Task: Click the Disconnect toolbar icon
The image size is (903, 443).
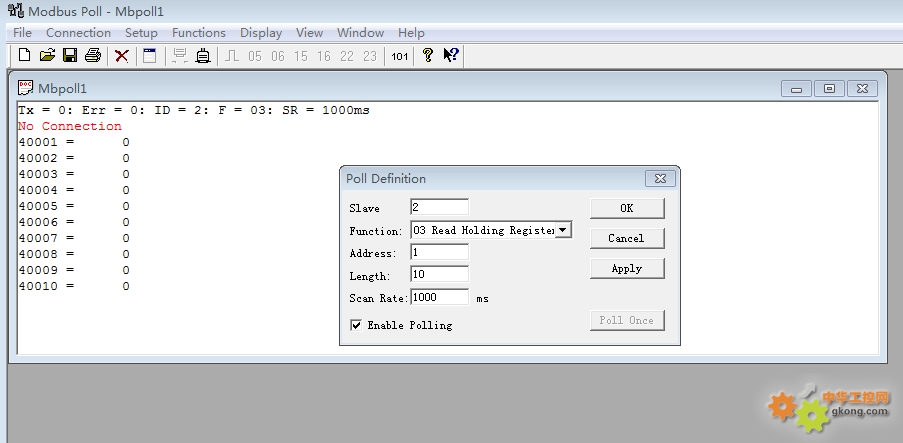Action: pyautogui.click(x=203, y=56)
